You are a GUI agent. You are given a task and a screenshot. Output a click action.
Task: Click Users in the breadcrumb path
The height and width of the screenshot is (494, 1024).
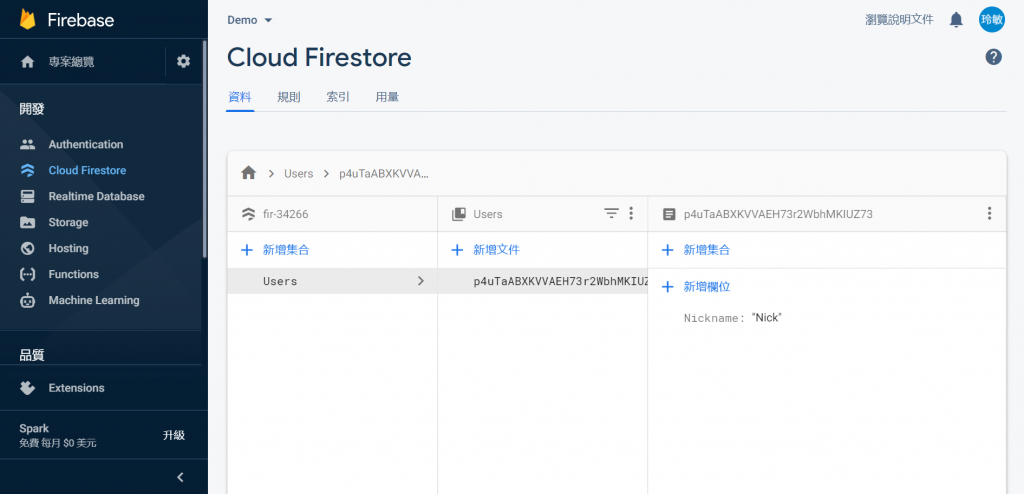coord(298,174)
